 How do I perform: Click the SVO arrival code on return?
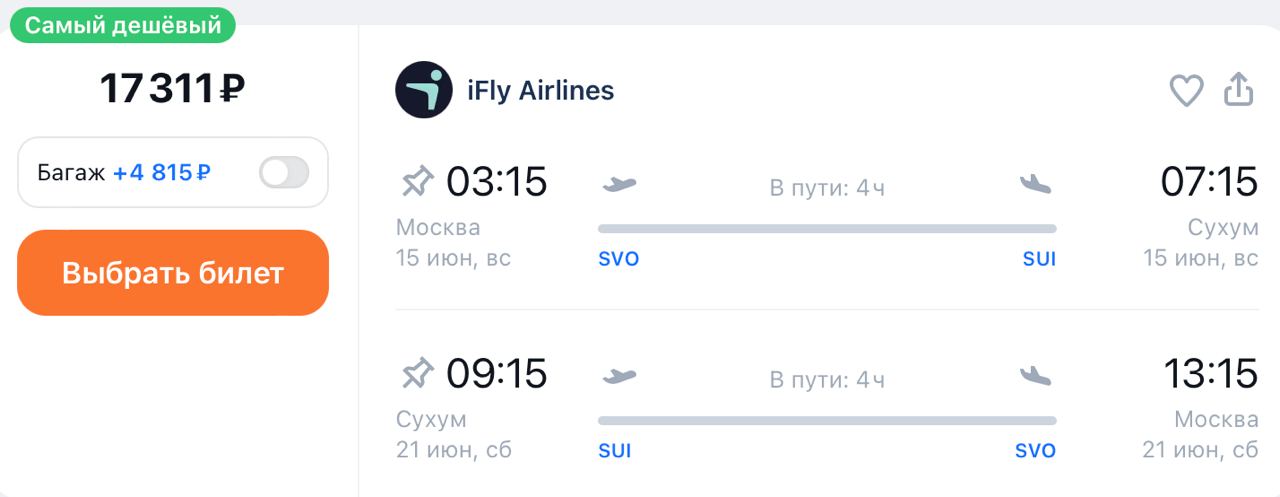1035,451
